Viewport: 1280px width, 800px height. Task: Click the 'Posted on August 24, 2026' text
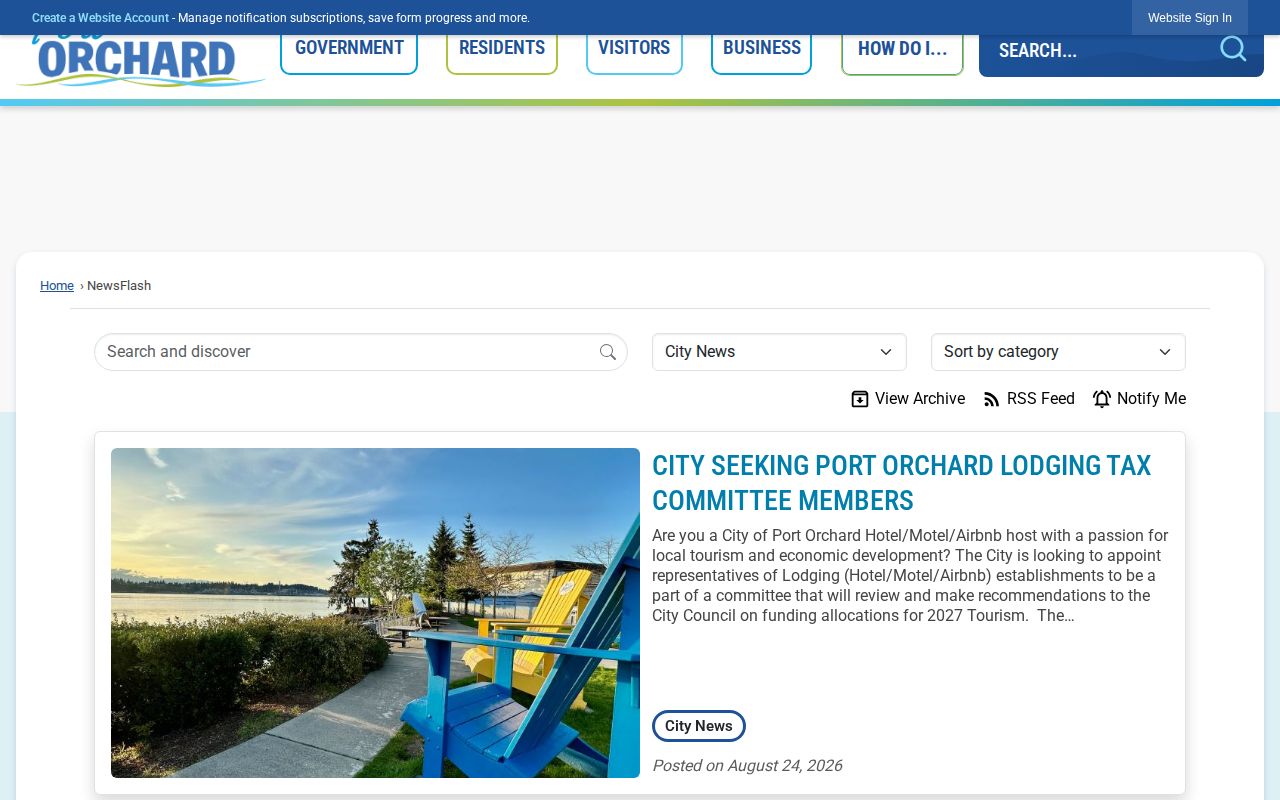(x=747, y=766)
